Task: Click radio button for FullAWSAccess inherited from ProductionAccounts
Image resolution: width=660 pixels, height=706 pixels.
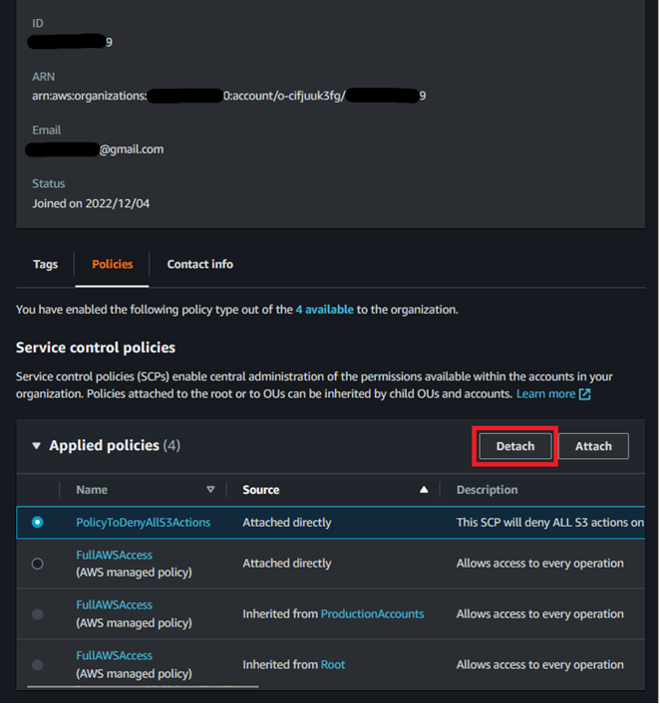Action: (x=37, y=614)
